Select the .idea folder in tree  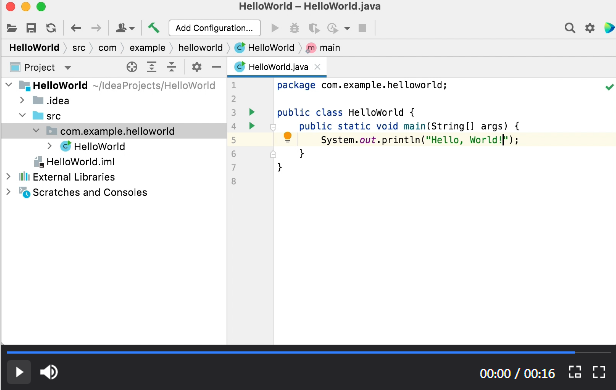51,101
